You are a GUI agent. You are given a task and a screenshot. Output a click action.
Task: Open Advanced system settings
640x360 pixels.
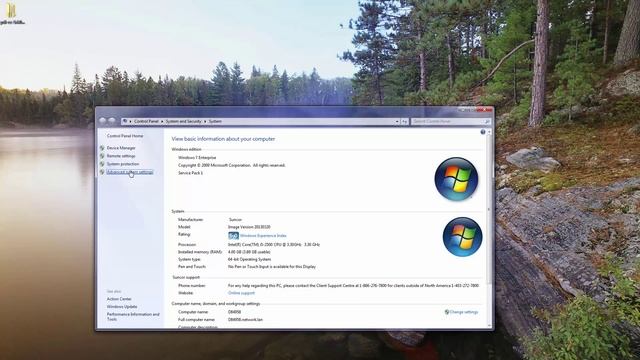(130, 172)
